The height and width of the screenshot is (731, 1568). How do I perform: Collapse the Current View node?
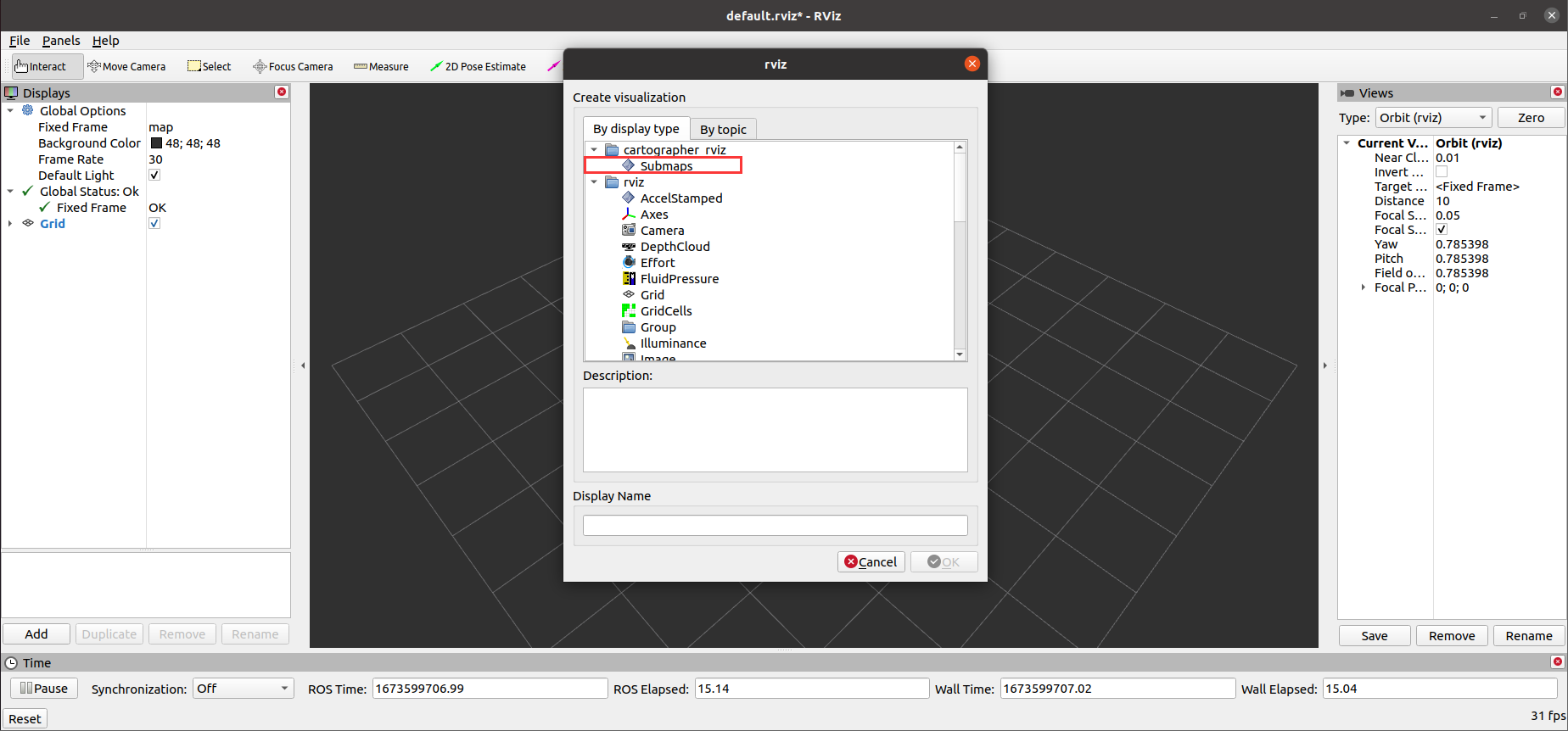pos(1347,142)
